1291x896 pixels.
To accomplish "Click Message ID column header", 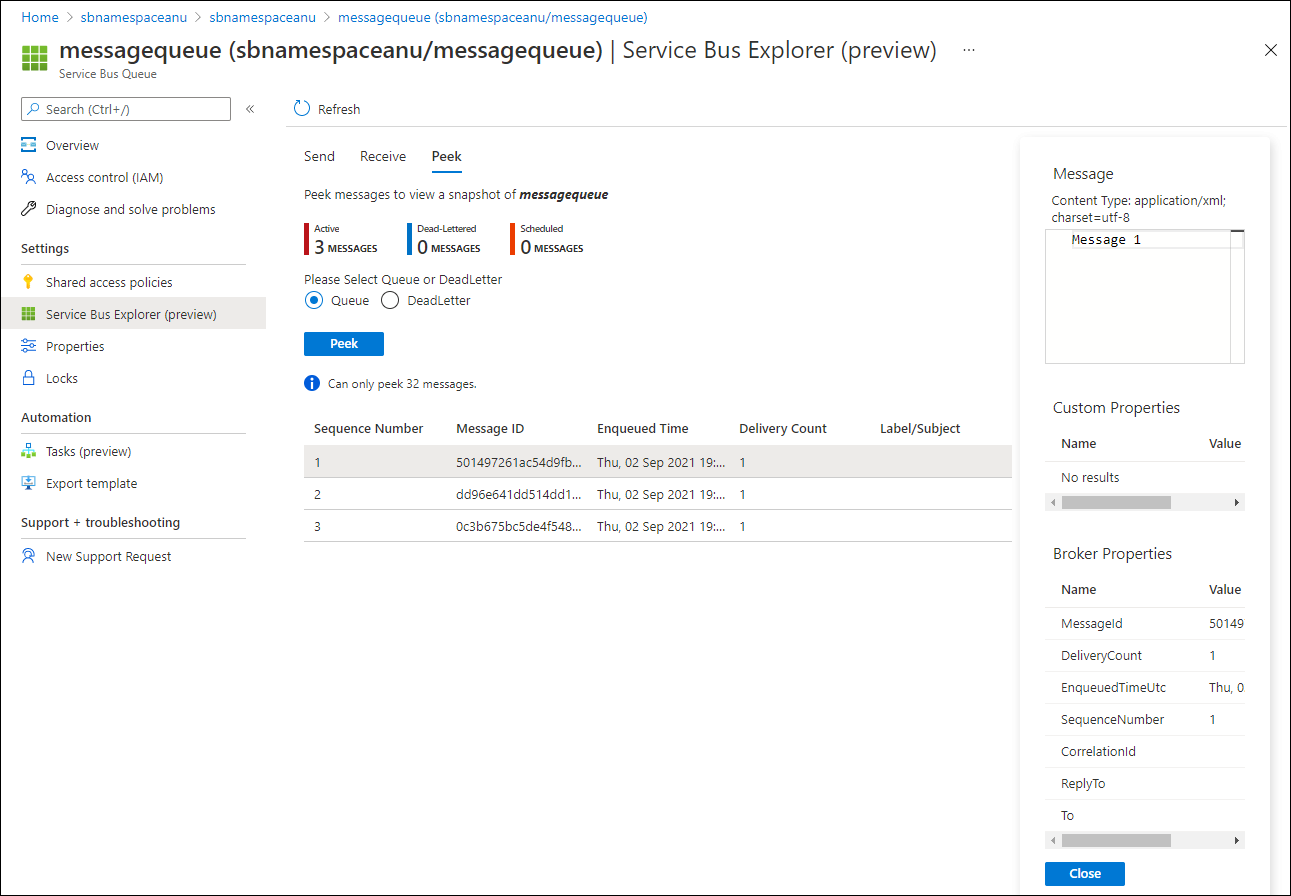I will point(490,428).
